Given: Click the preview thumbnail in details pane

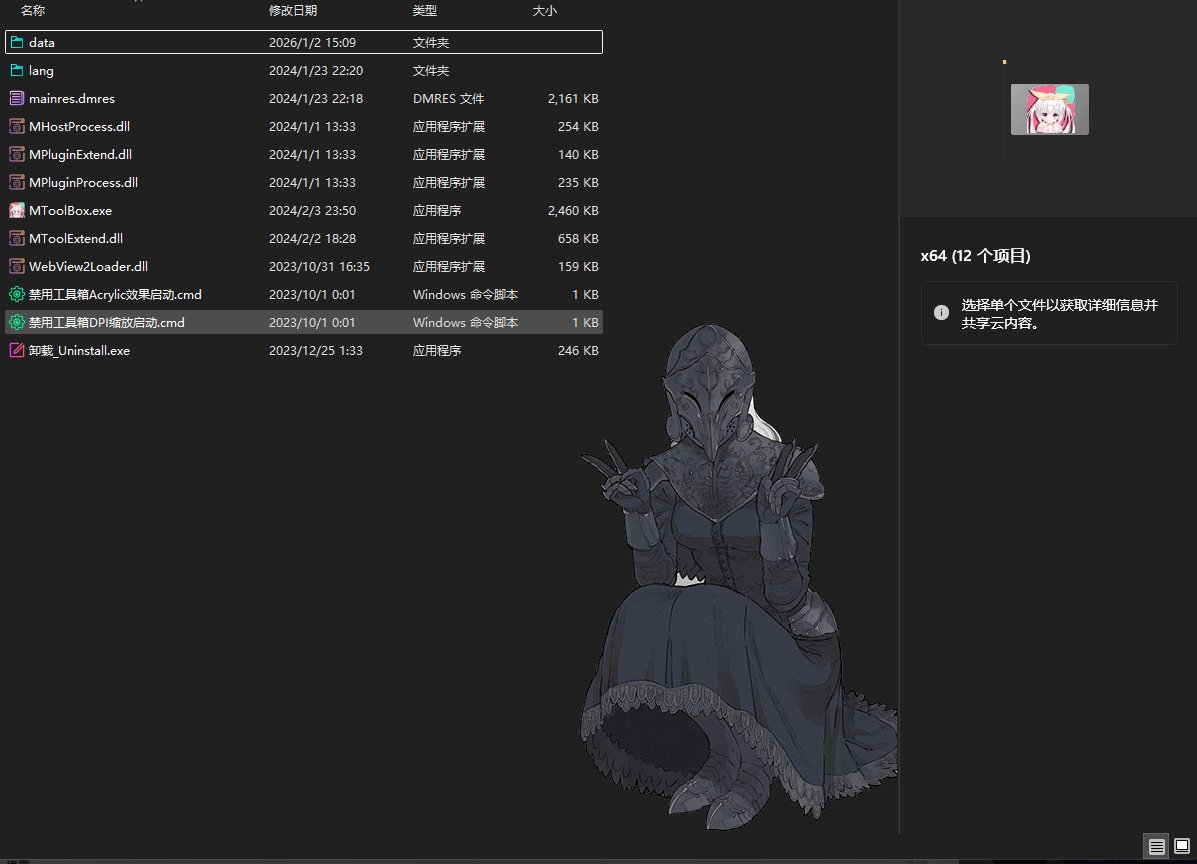Looking at the screenshot, I should [1049, 109].
